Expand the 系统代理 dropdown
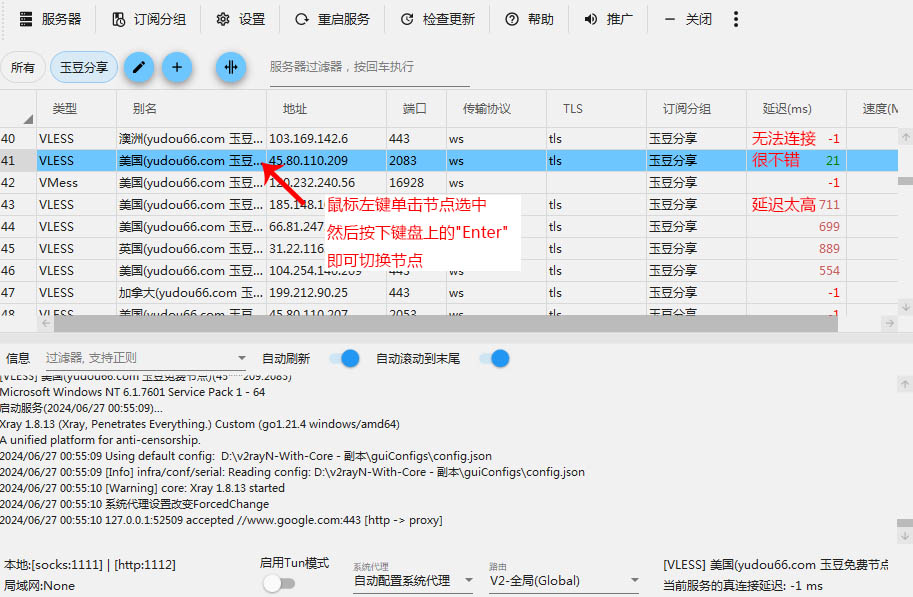Image resolution: width=913 pixels, height=597 pixels. pos(414,580)
